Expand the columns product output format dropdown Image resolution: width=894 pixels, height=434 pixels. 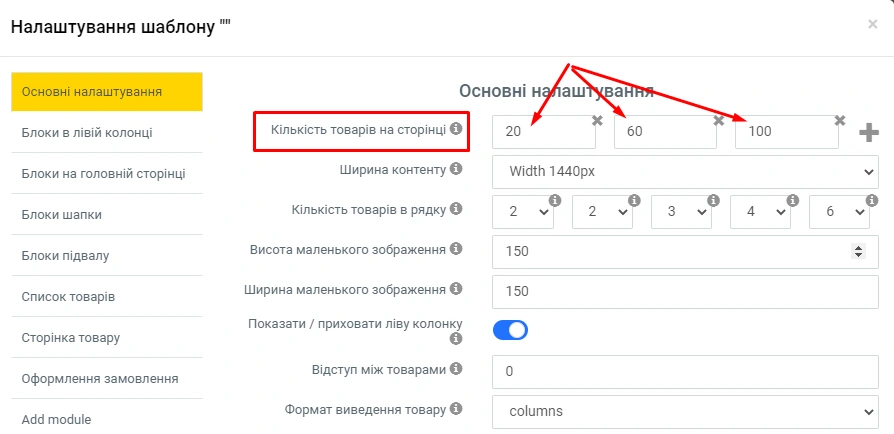pos(685,411)
